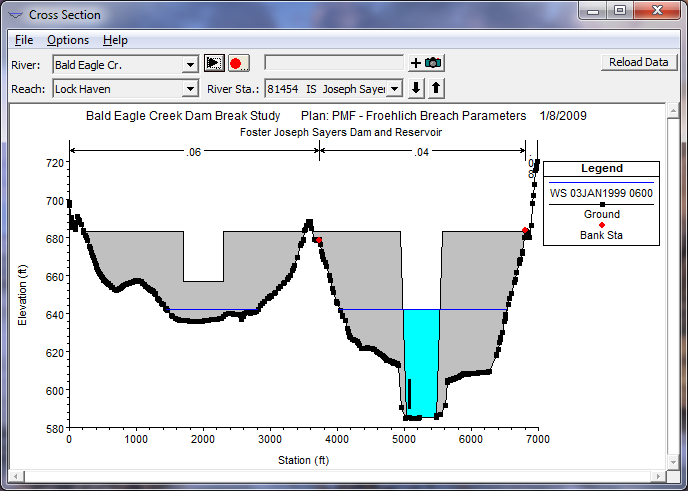Maximize the Cross Section window

coord(620,12)
